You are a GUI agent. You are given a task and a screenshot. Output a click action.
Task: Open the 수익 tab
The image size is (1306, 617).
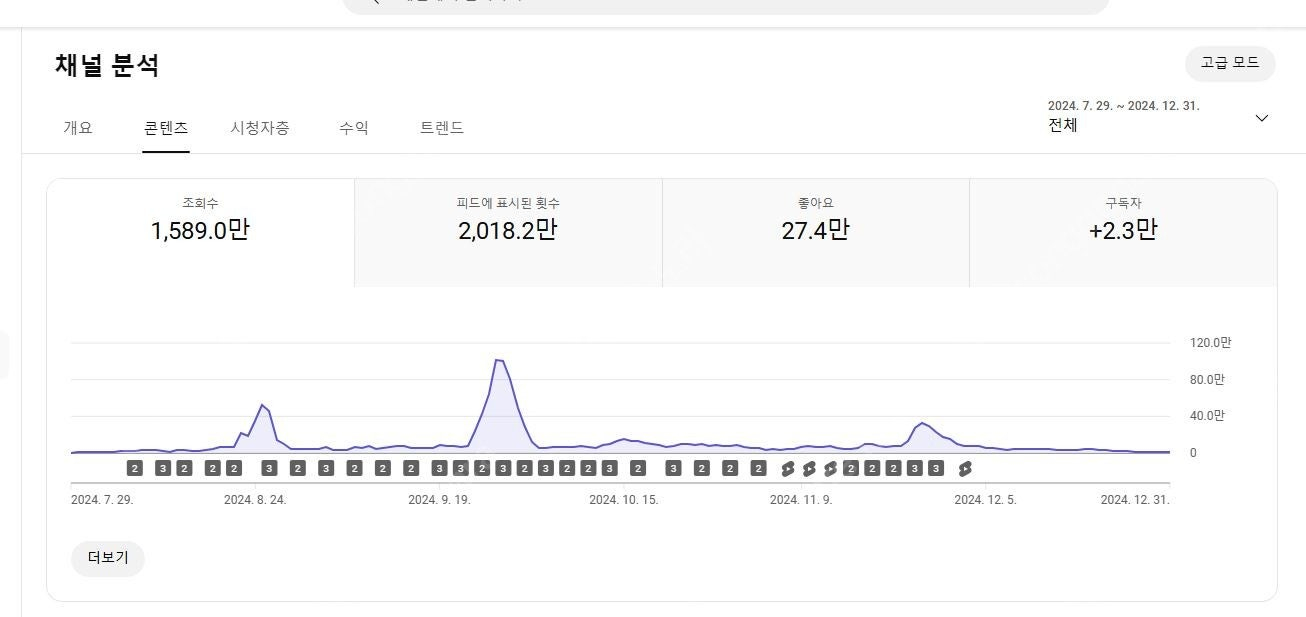(x=352, y=127)
